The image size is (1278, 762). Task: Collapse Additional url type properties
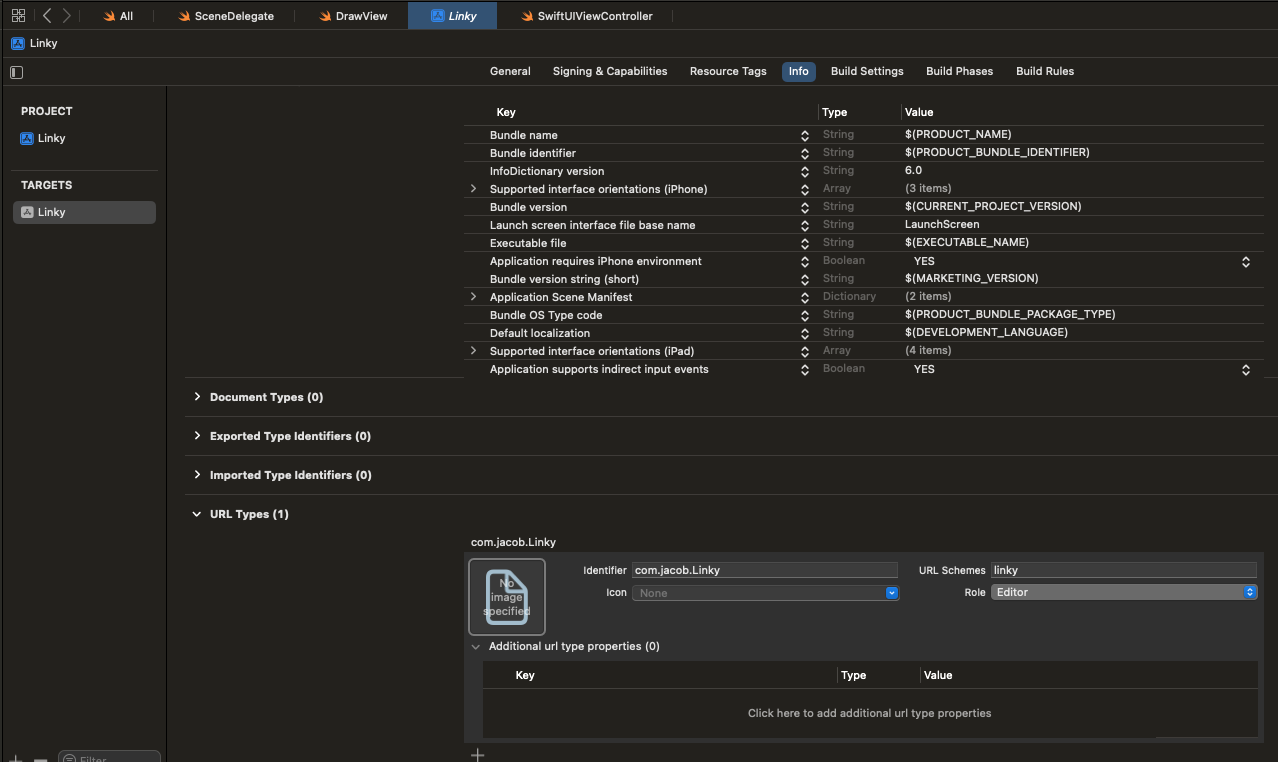[x=476, y=647]
